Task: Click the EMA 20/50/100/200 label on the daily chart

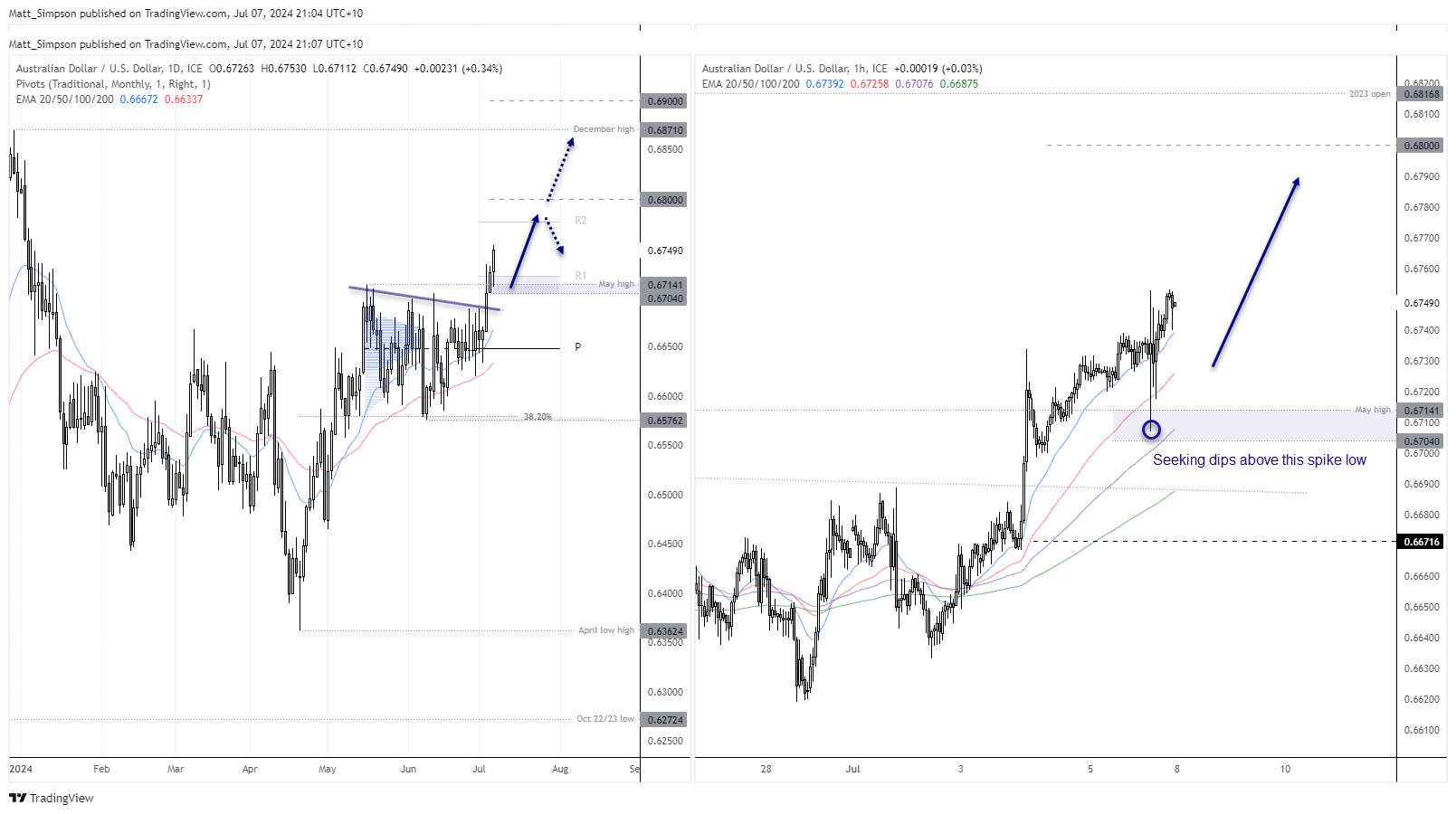Action: (65, 99)
